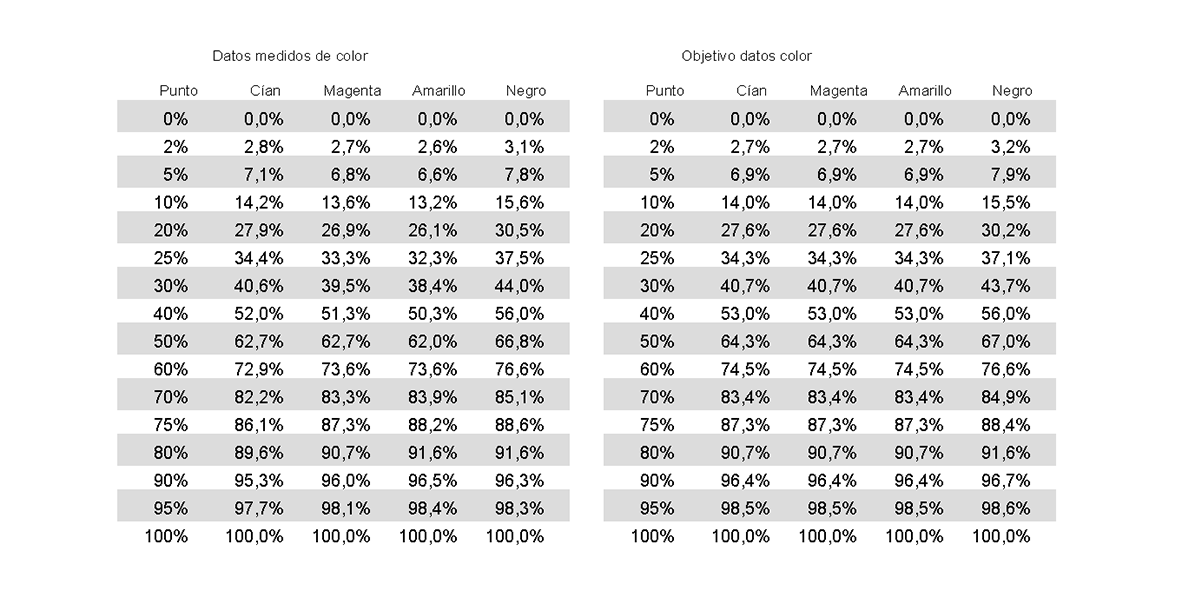Select the Magenta header in measured data table
Screen dimensions: 1182x591
[x=352, y=90]
